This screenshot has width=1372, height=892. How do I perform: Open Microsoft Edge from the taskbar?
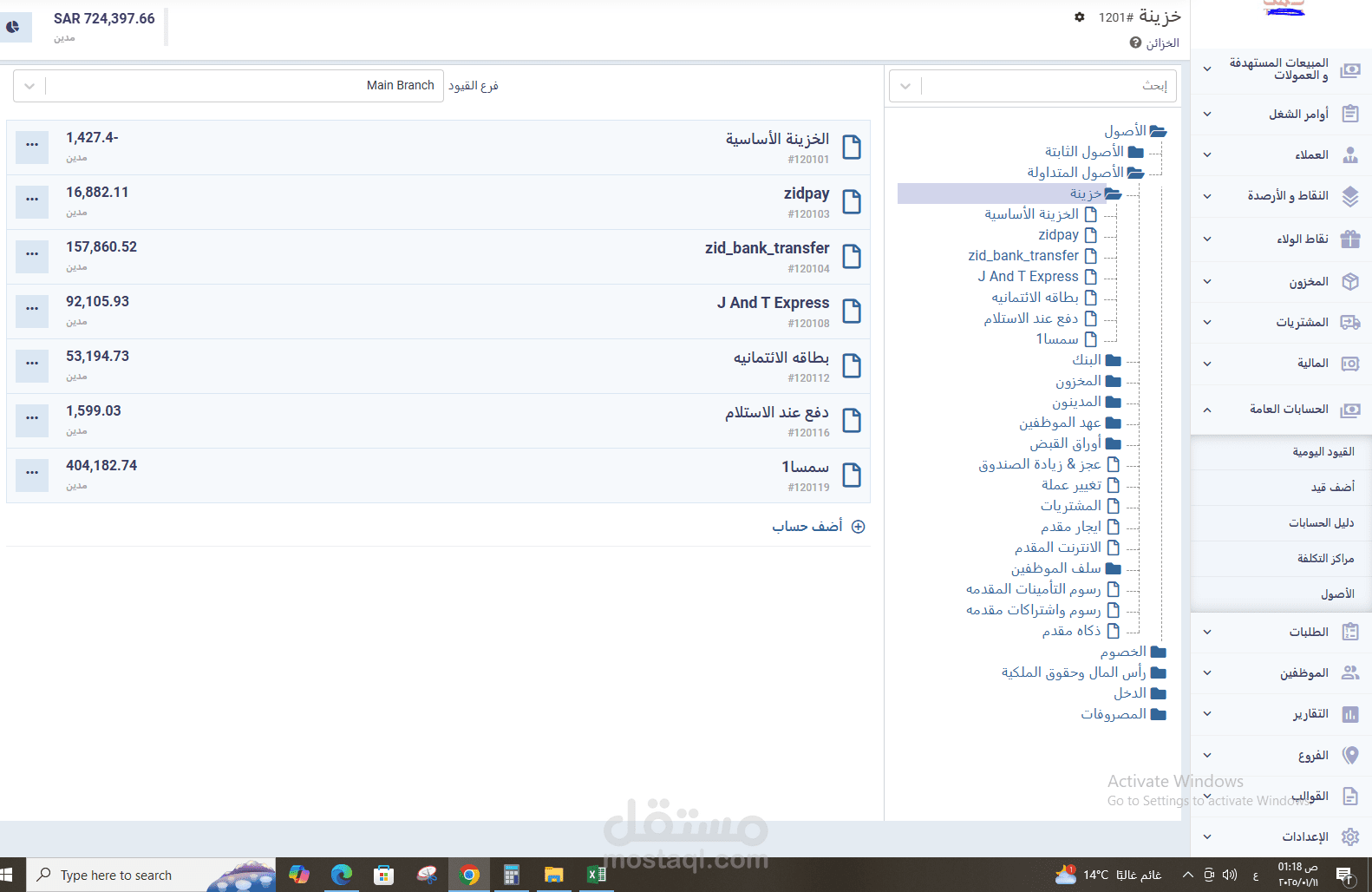(x=342, y=875)
